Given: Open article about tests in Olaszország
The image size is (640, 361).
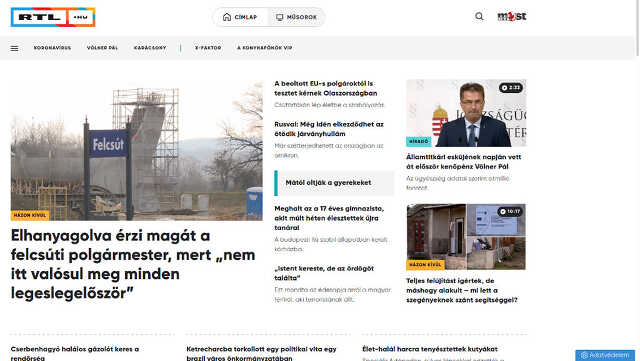Looking at the screenshot, I should click(x=326, y=88).
